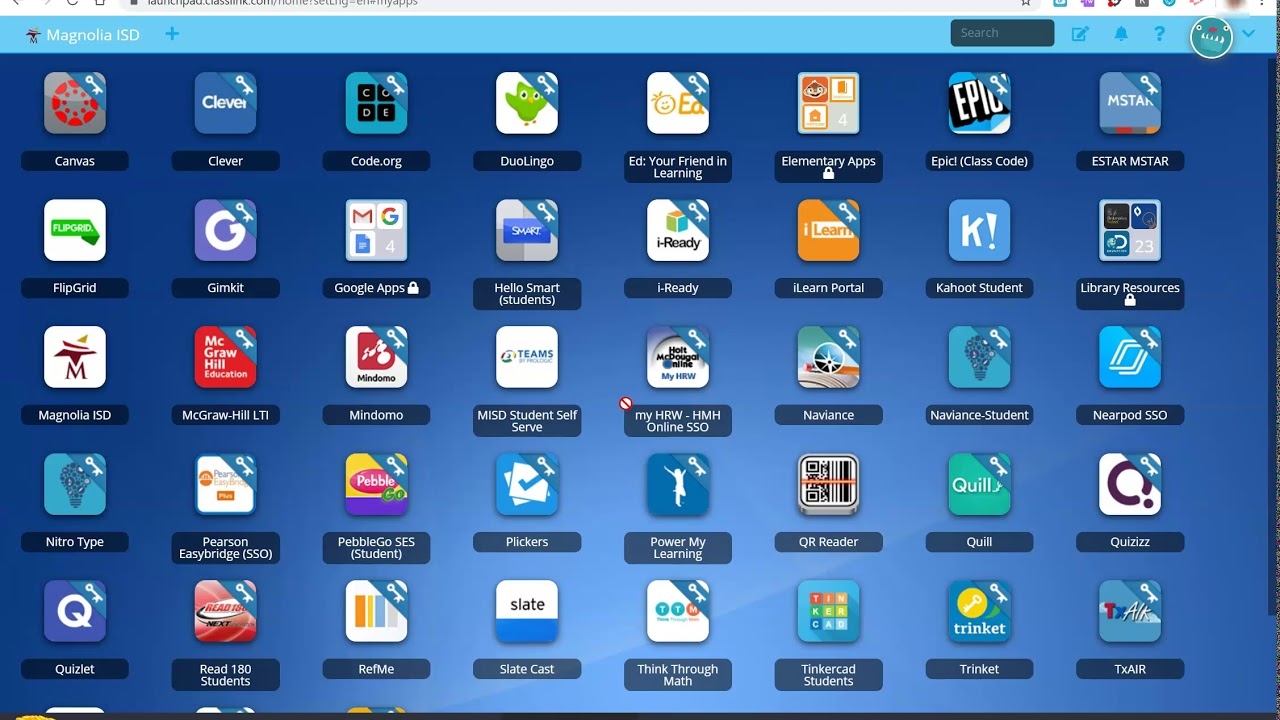The image size is (1280, 720).
Task: Open the Quizlet app
Action: [x=74, y=611]
